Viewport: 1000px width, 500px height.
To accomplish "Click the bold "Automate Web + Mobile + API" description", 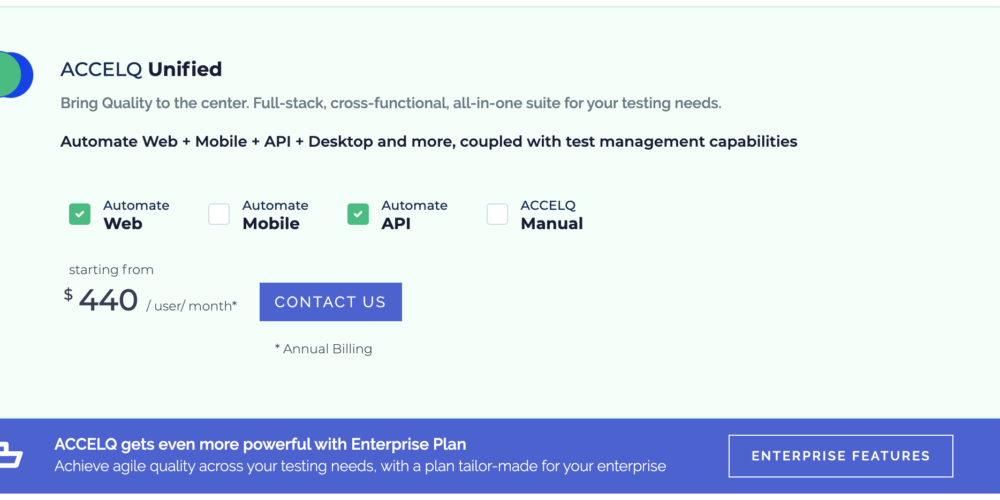I will pyautogui.click(x=428, y=141).
